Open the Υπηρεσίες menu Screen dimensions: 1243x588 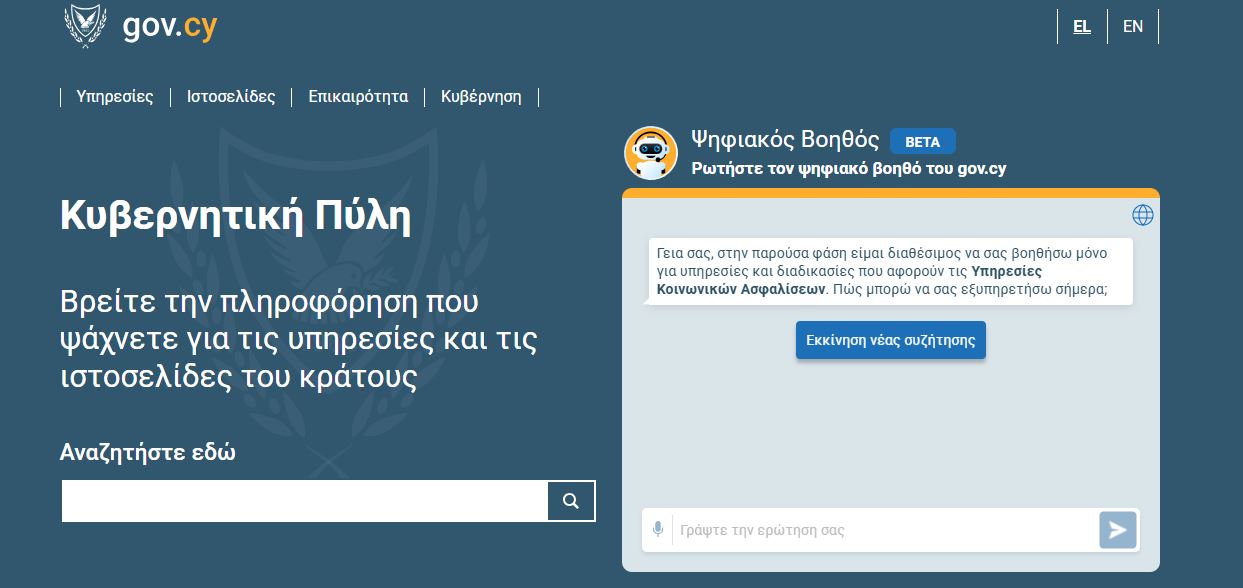click(115, 97)
